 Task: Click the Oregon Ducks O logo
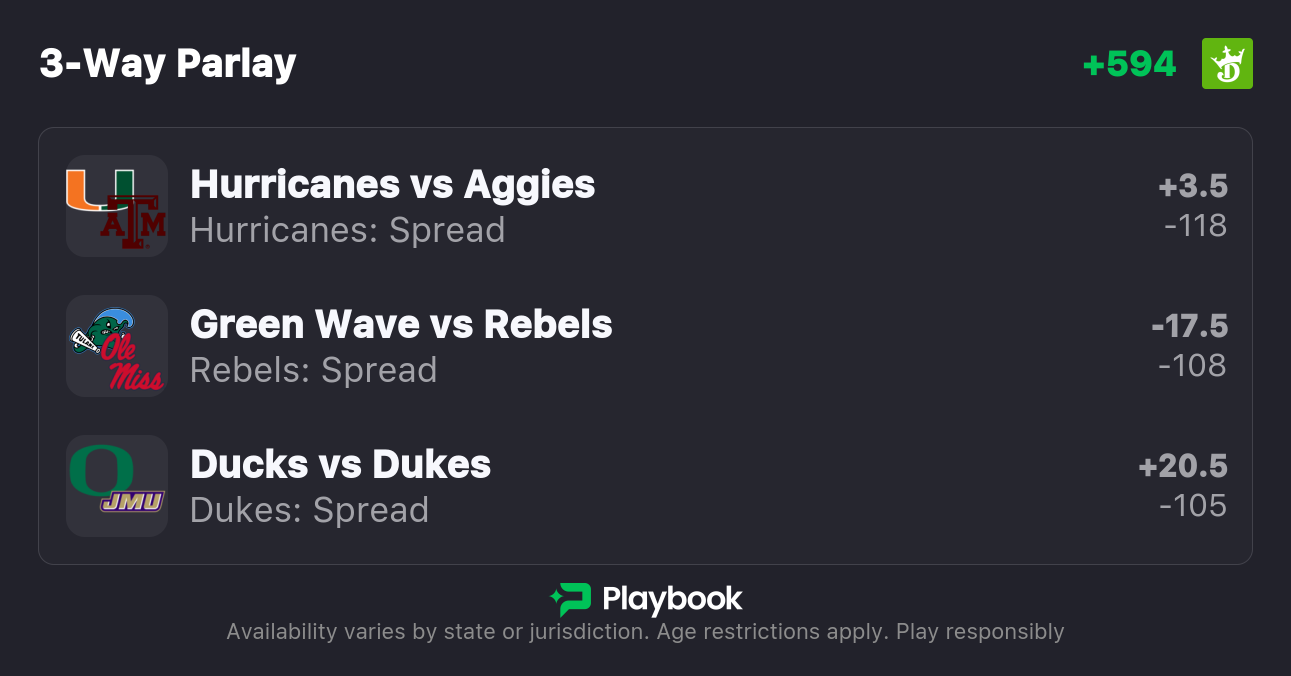click(100, 470)
